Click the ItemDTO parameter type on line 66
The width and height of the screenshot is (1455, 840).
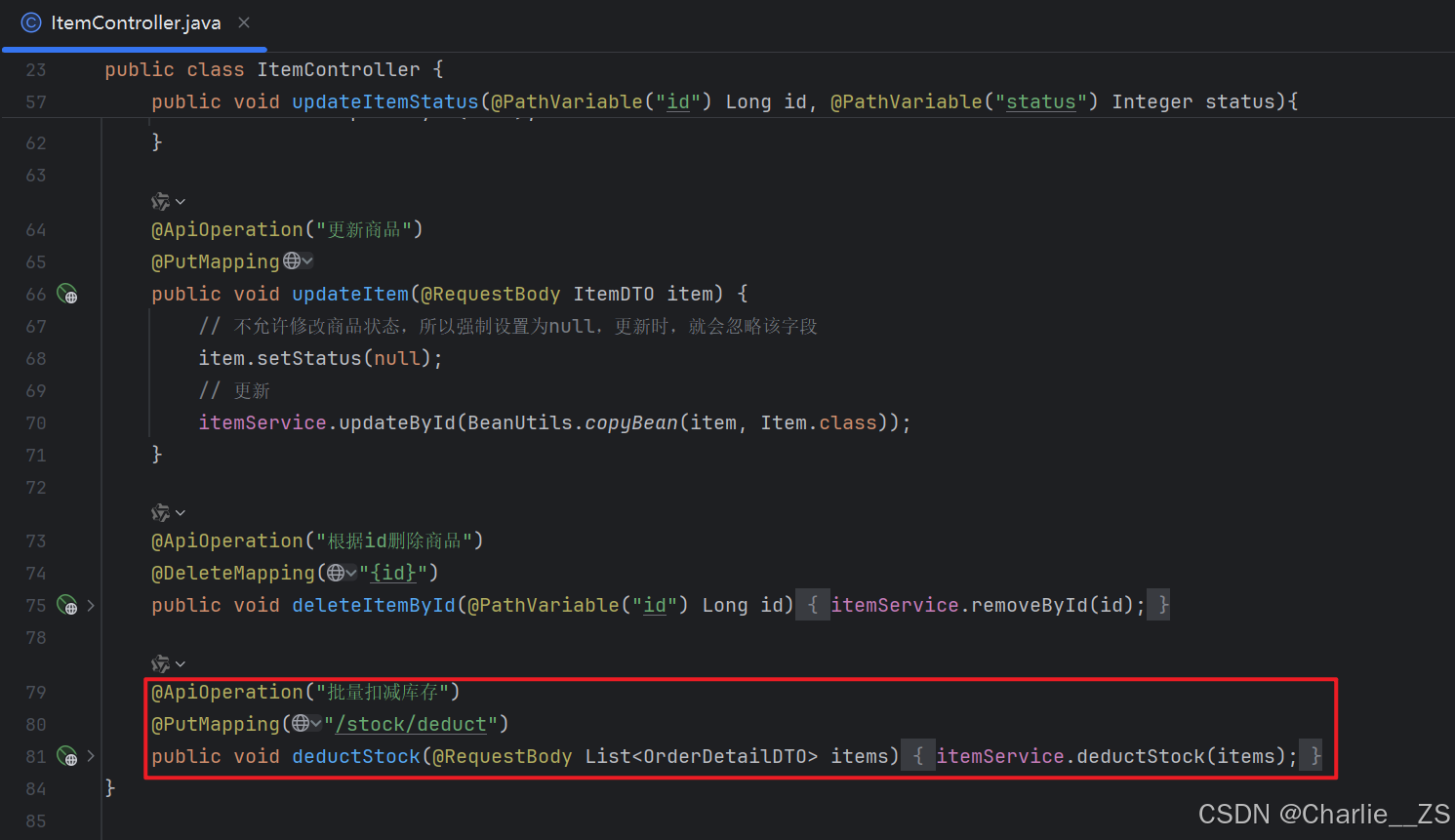click(614, 294)
